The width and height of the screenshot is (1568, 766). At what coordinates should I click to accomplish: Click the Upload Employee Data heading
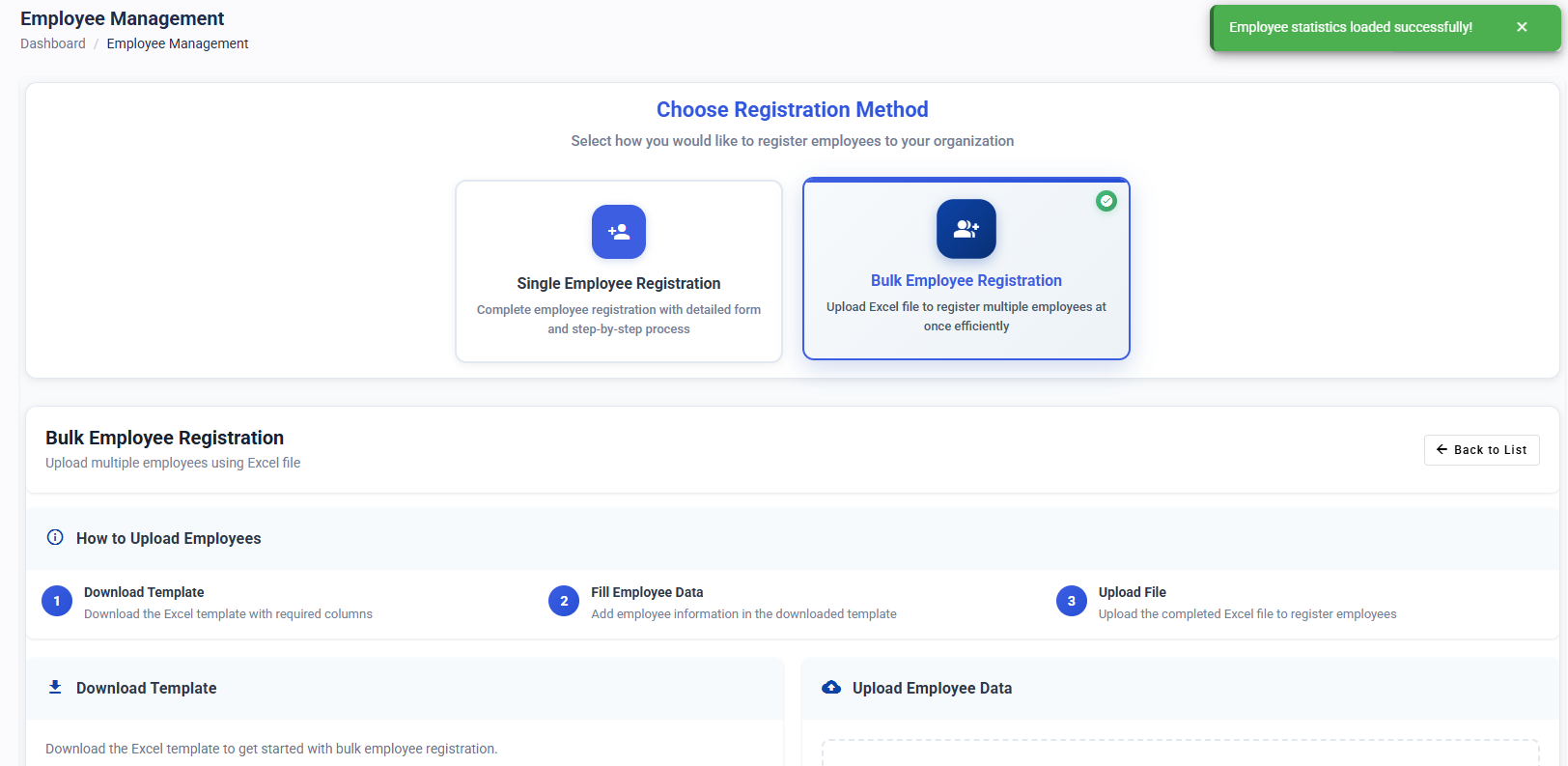tap(933, 688)
